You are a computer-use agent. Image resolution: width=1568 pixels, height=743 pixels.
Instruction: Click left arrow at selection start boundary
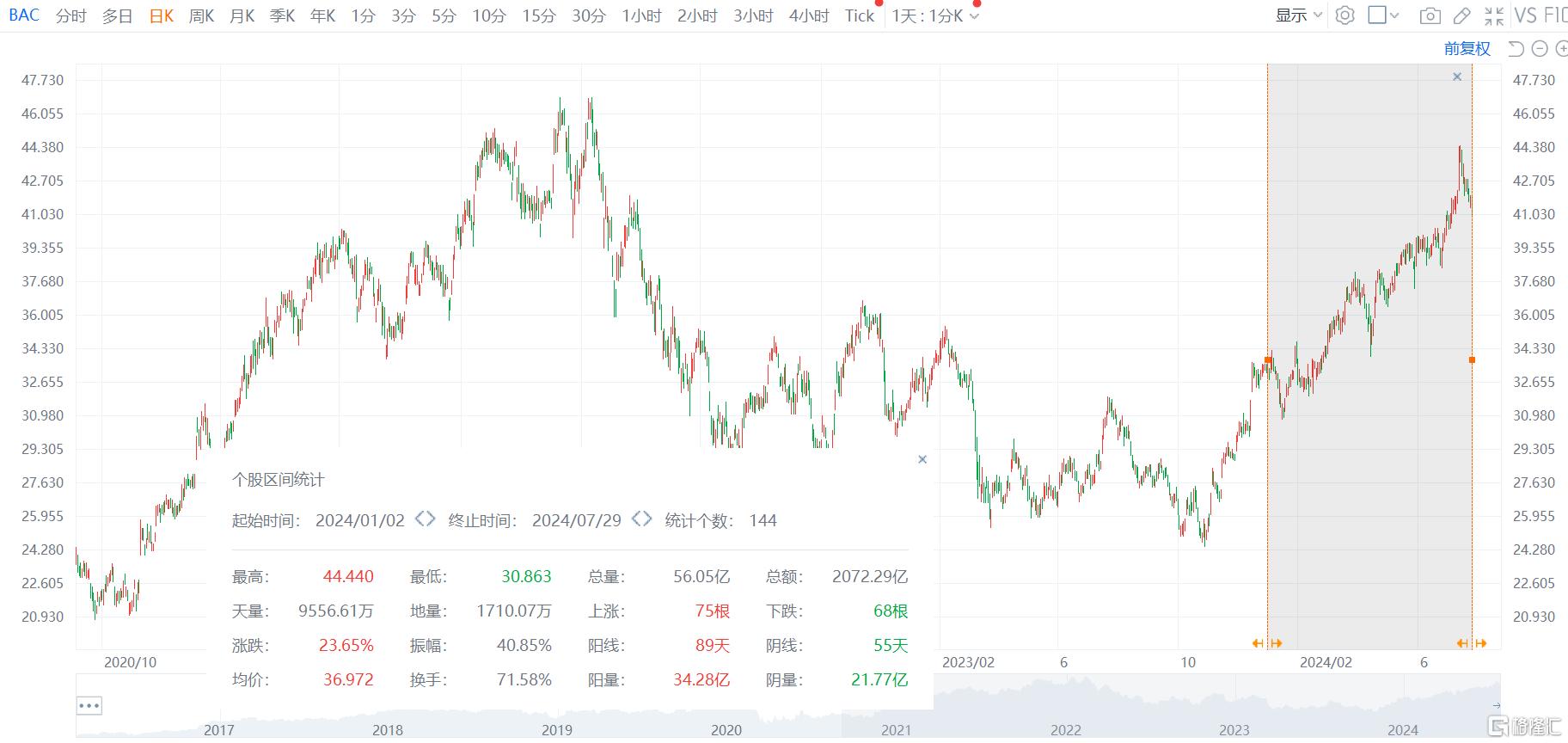1258,643
